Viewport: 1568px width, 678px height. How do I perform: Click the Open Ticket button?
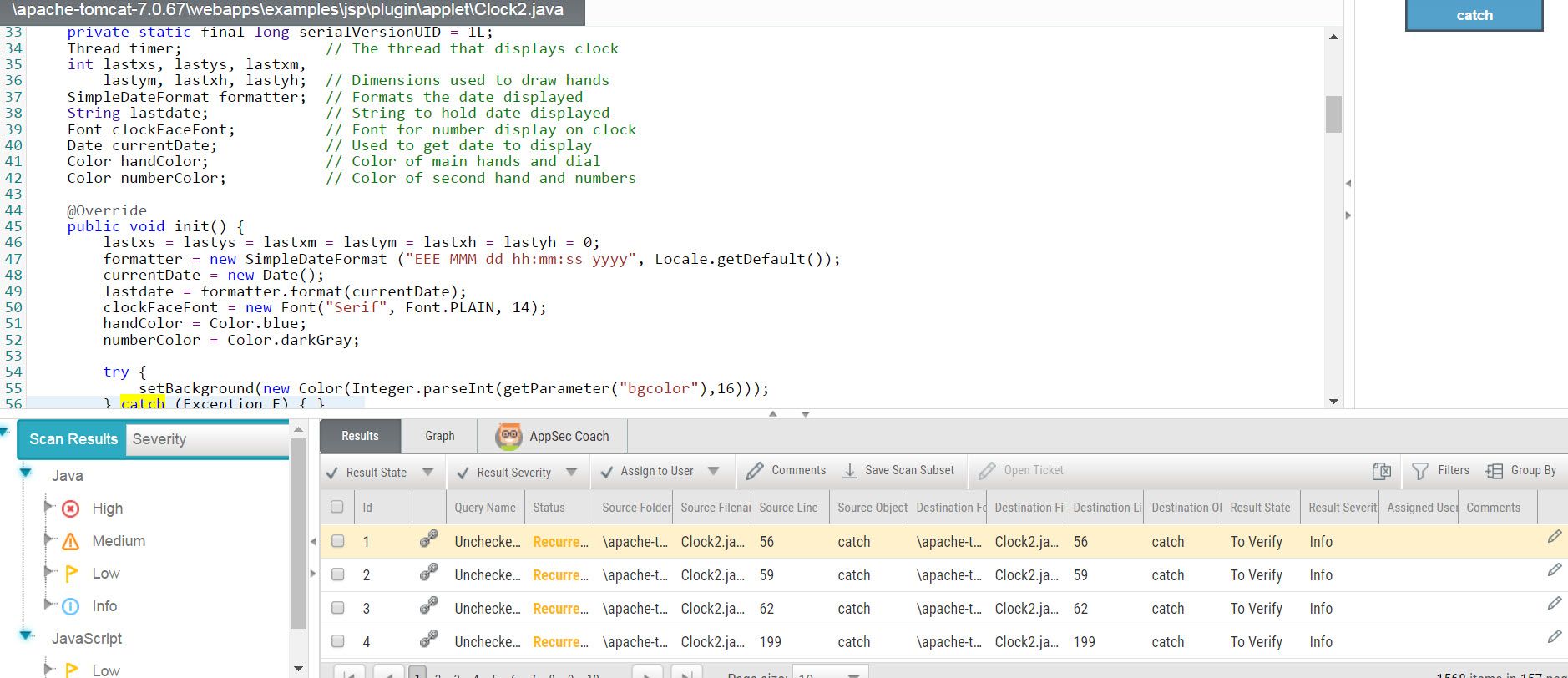(x=1021, y=471)
